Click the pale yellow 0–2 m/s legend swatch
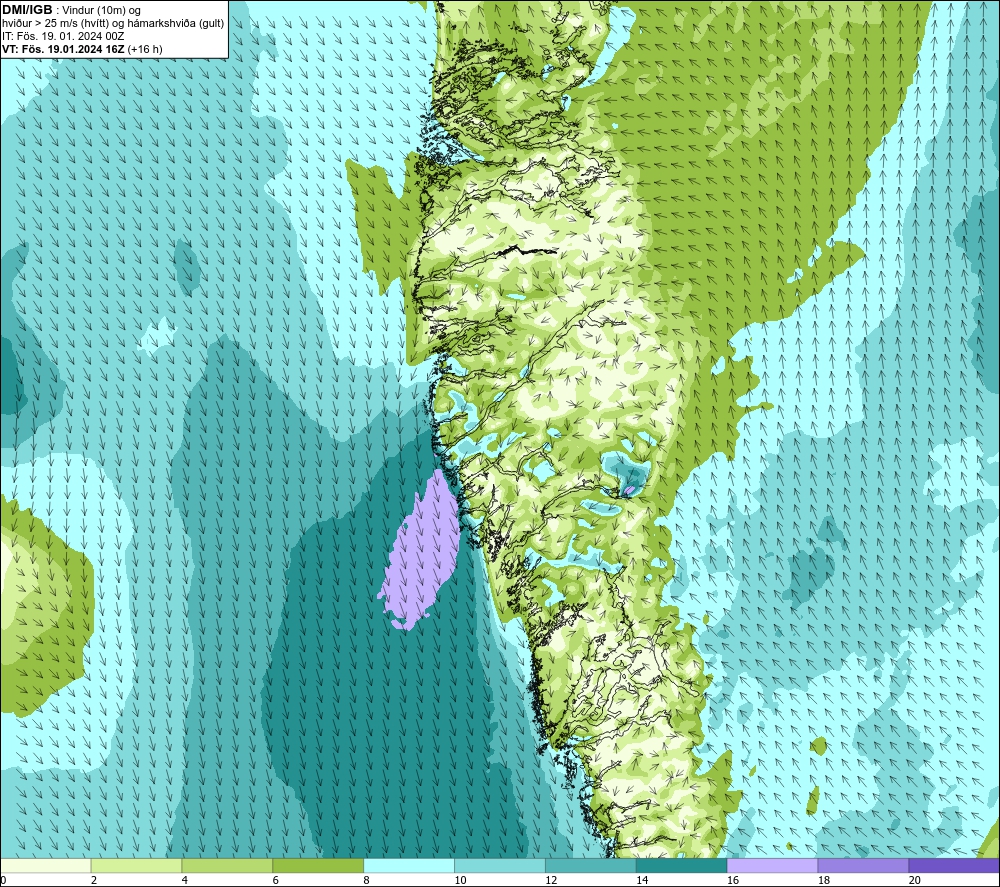This screenshot has width=1000, height=887. 46,865
